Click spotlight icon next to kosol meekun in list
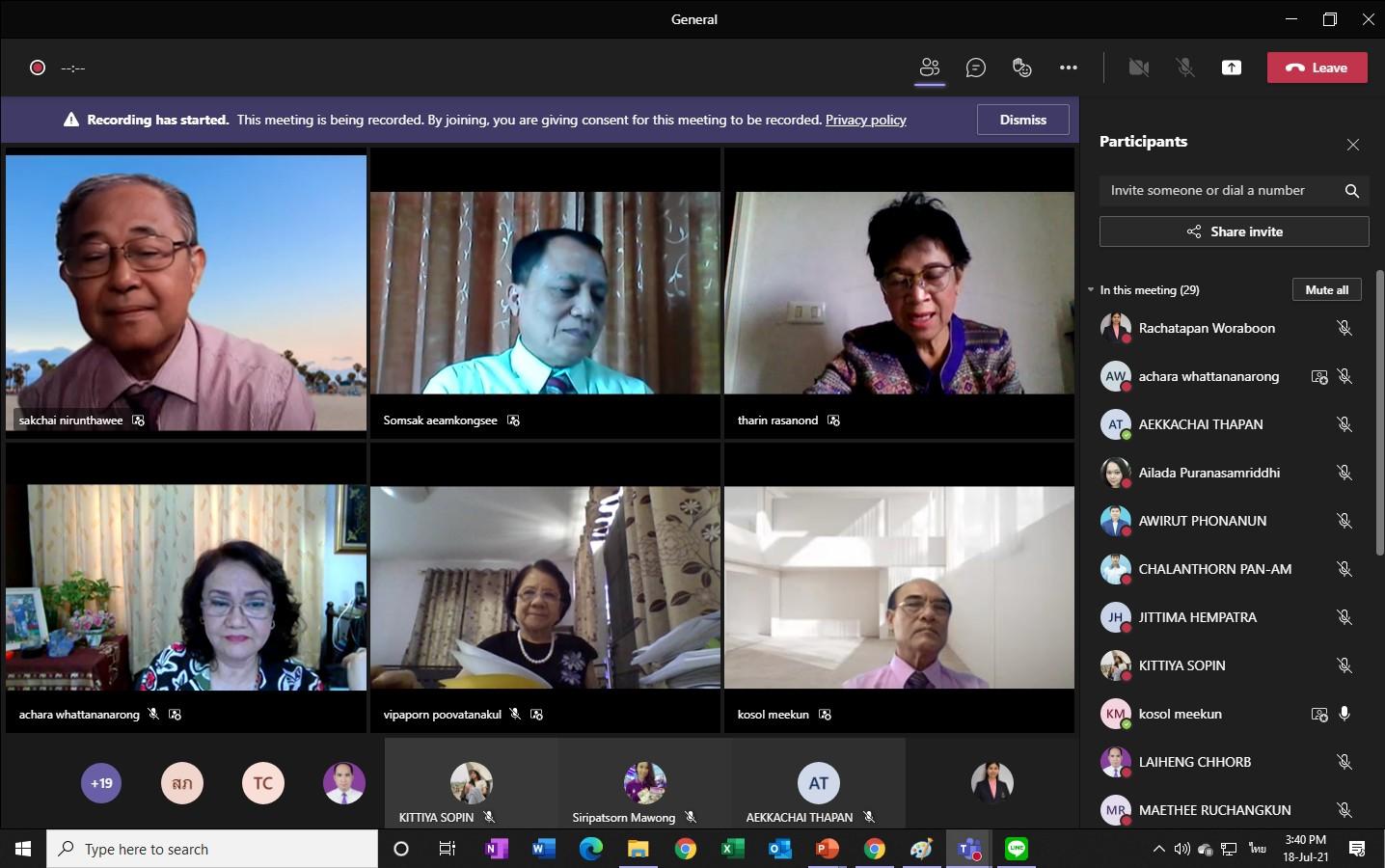This screenshot has width=1385, height=868. click(x=1319, y=715)
